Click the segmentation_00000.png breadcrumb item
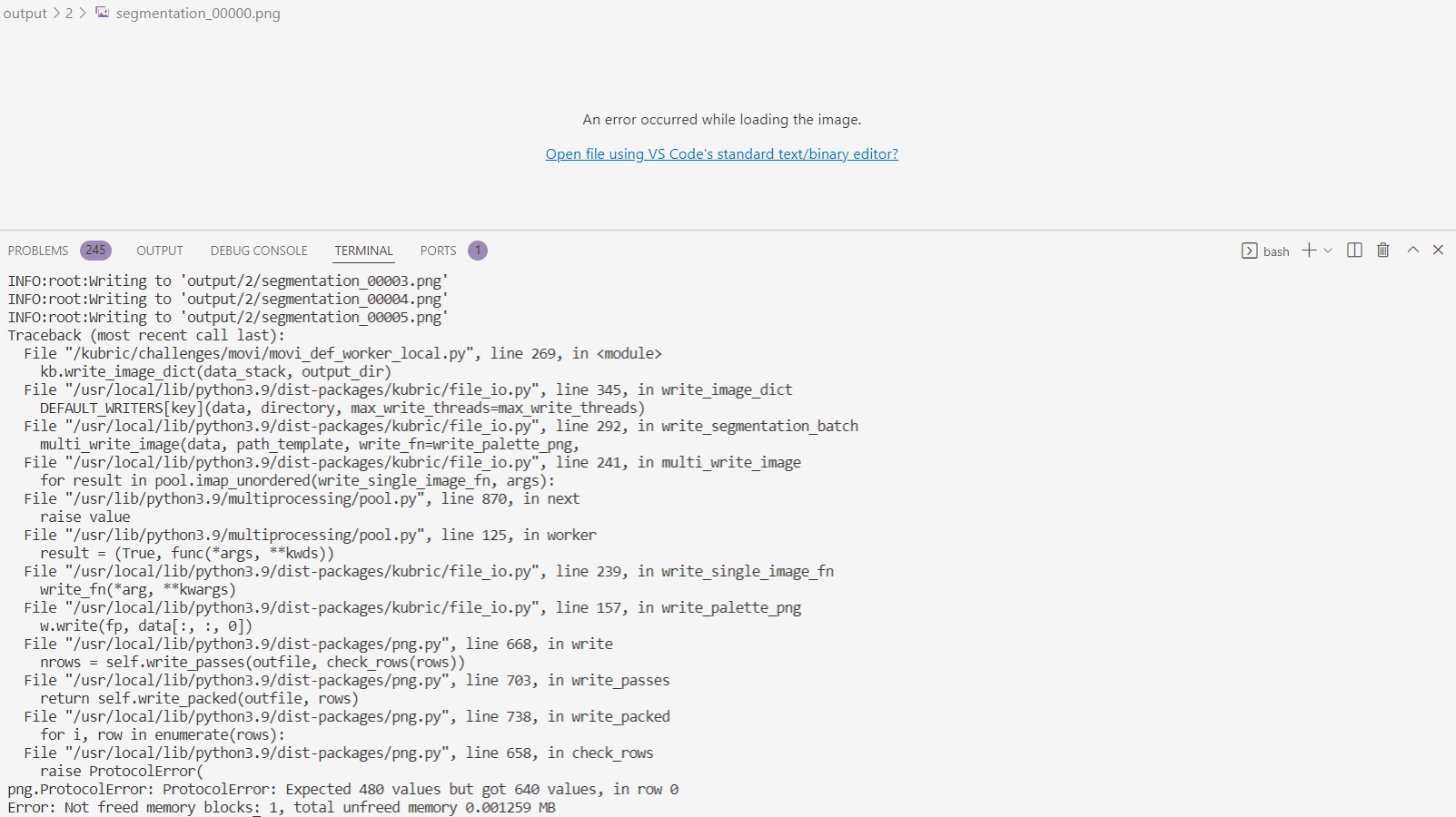The width and height of the screenshot is (1456, 817). (196, 13)
